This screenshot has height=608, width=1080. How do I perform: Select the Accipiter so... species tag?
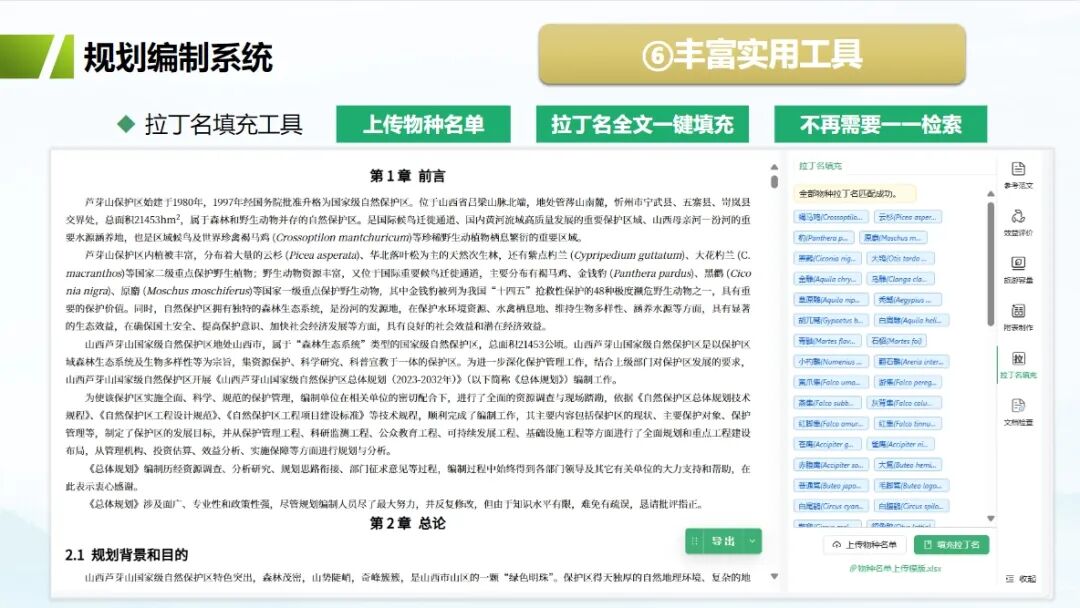(x=831, y=465)
